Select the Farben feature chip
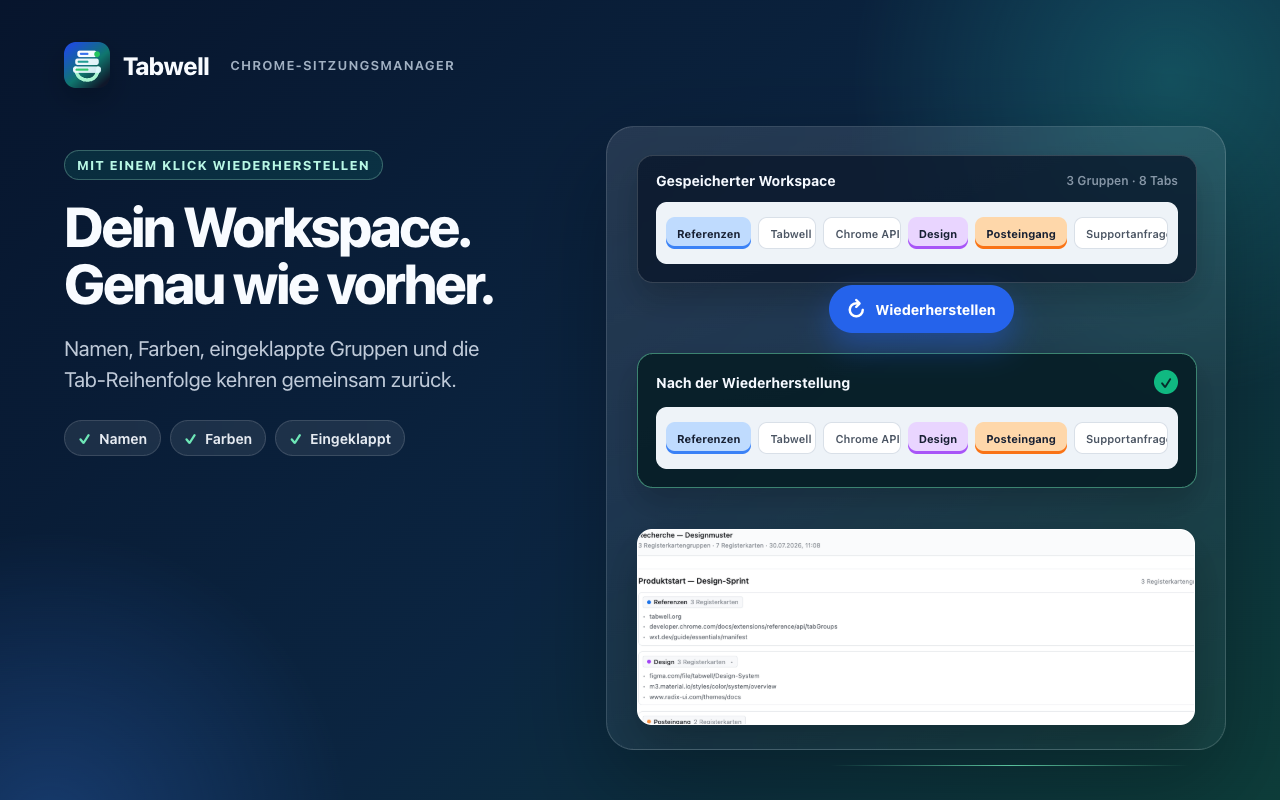Screen dimensions: 1280x800 (218, 438)
